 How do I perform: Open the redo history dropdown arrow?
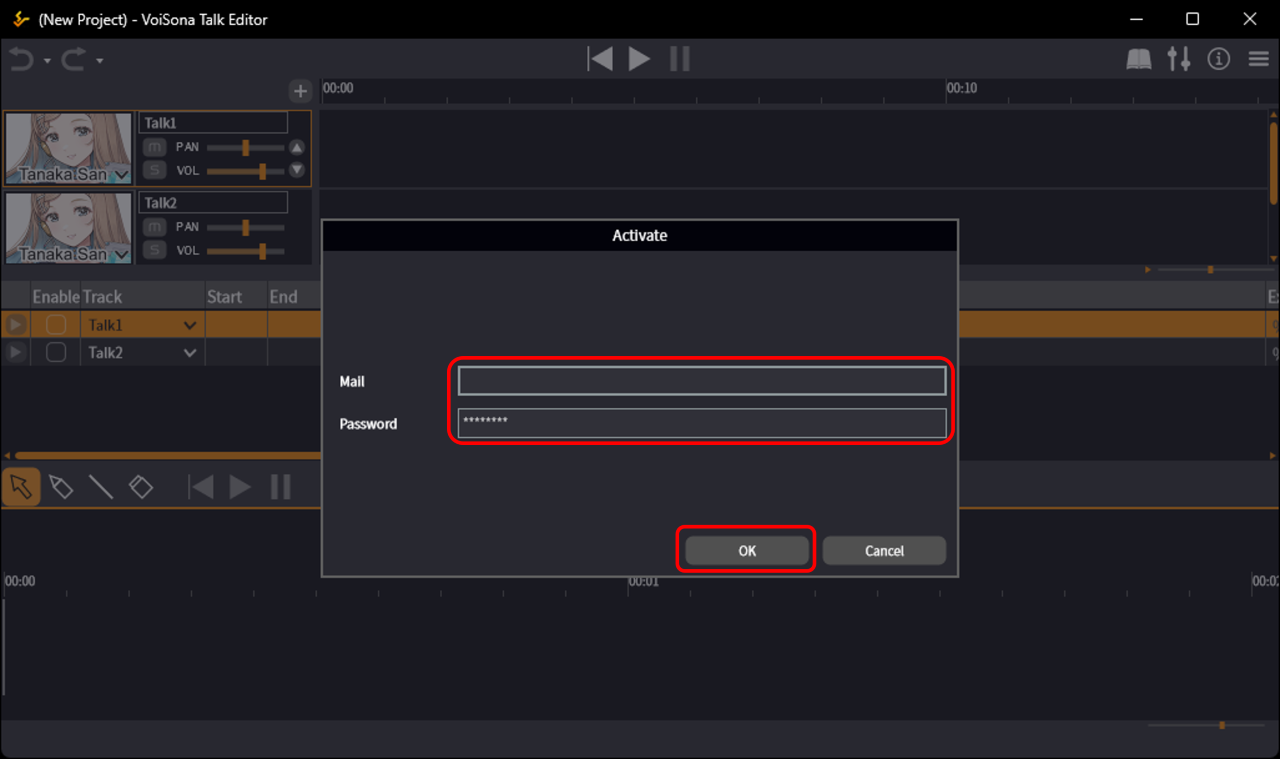click(100, 61)
